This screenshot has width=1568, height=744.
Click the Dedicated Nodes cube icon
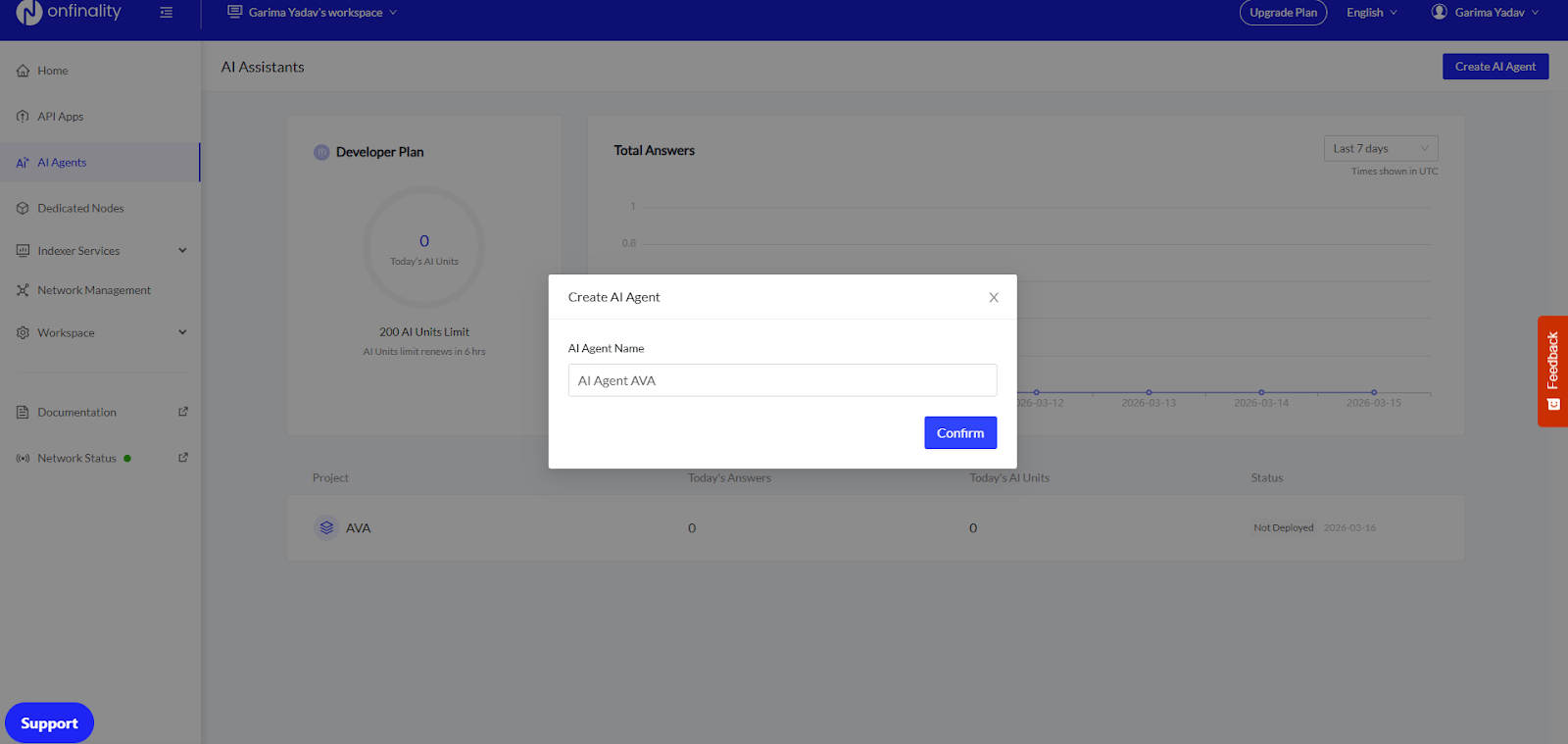pyautogui.click(x=23, y=209)
